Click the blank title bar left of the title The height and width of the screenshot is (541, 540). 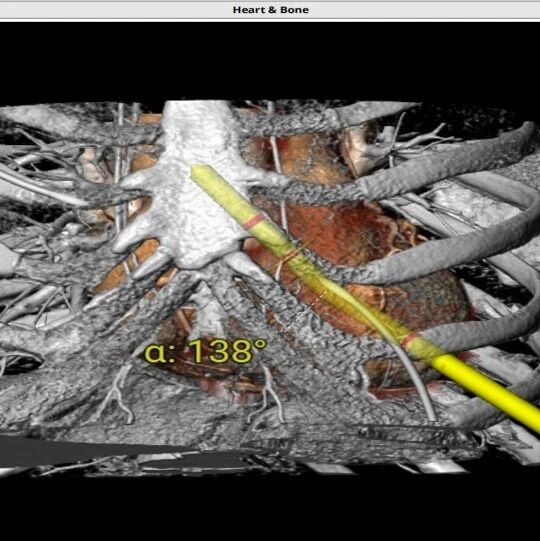click(114, 10)
